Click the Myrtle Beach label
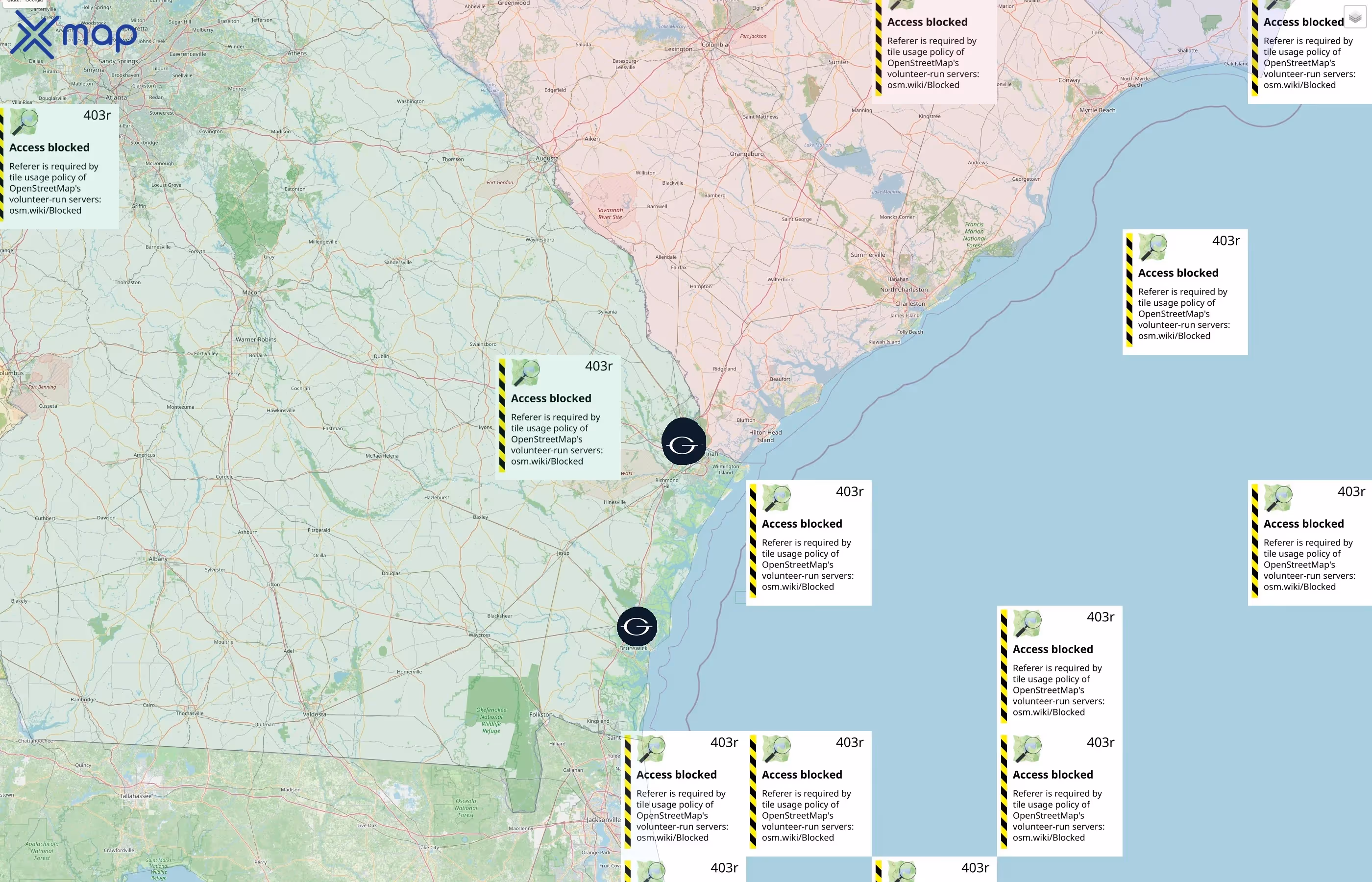This screenshot has width=1372, height=882. click(1097, 111)
